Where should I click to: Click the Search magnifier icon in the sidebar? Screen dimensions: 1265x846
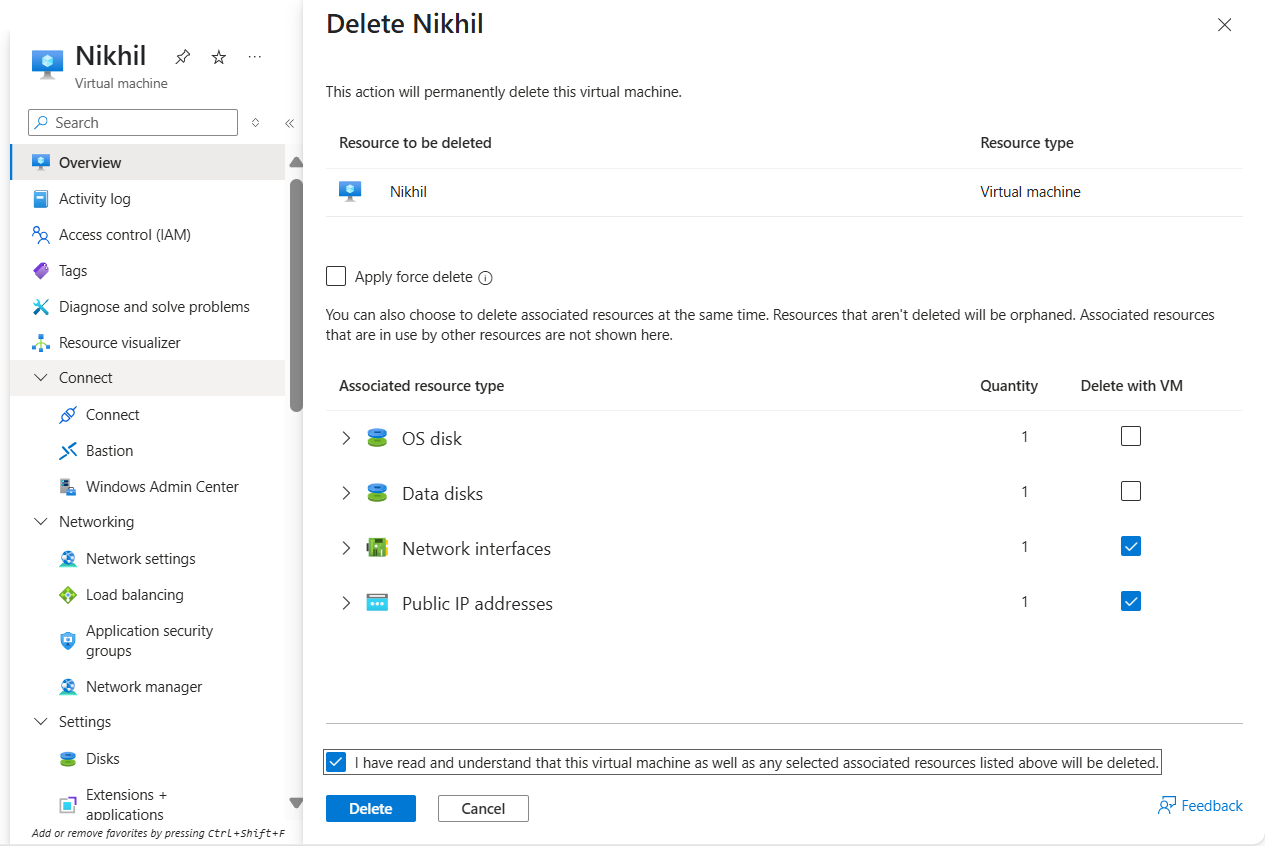coord(42,123)
